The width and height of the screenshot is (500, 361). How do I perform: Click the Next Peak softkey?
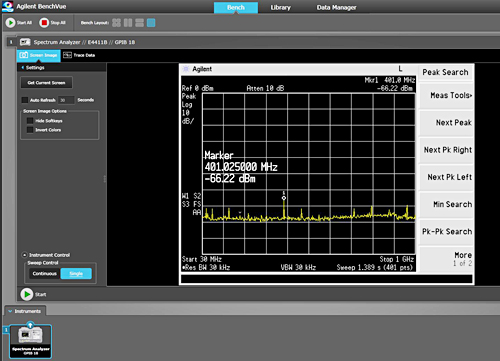coord(446,123)
